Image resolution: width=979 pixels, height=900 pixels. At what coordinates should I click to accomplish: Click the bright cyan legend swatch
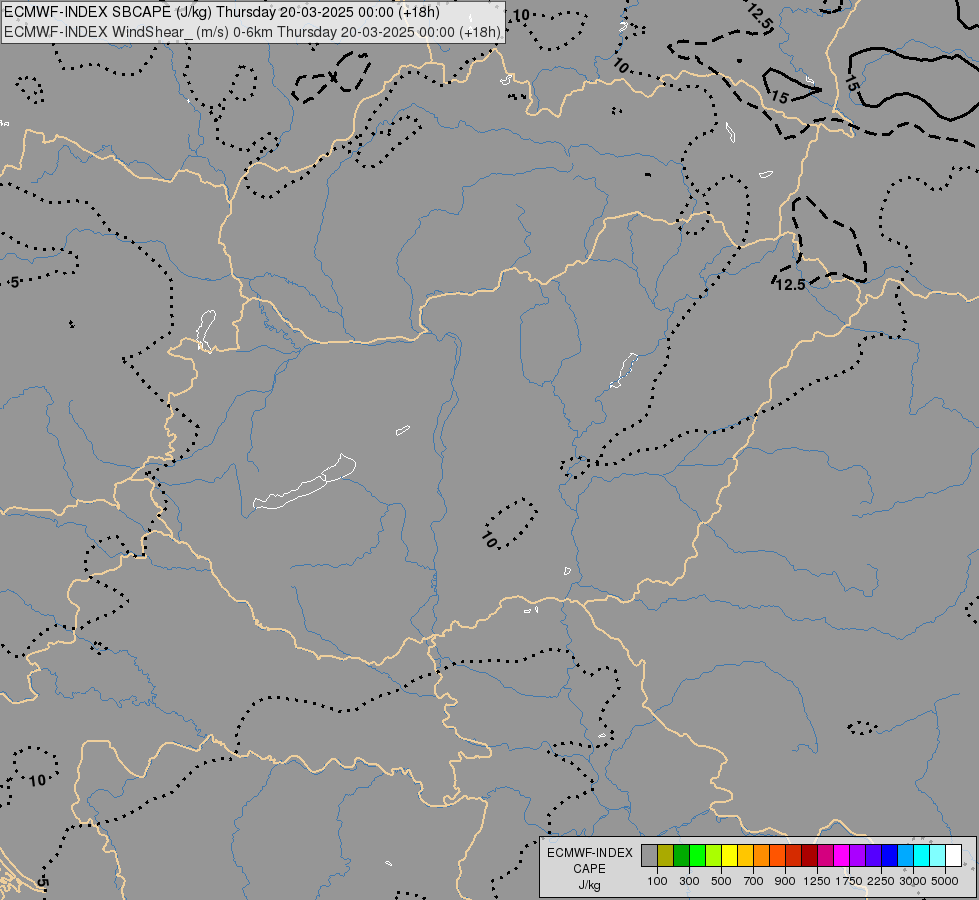[x=922, y=856]
